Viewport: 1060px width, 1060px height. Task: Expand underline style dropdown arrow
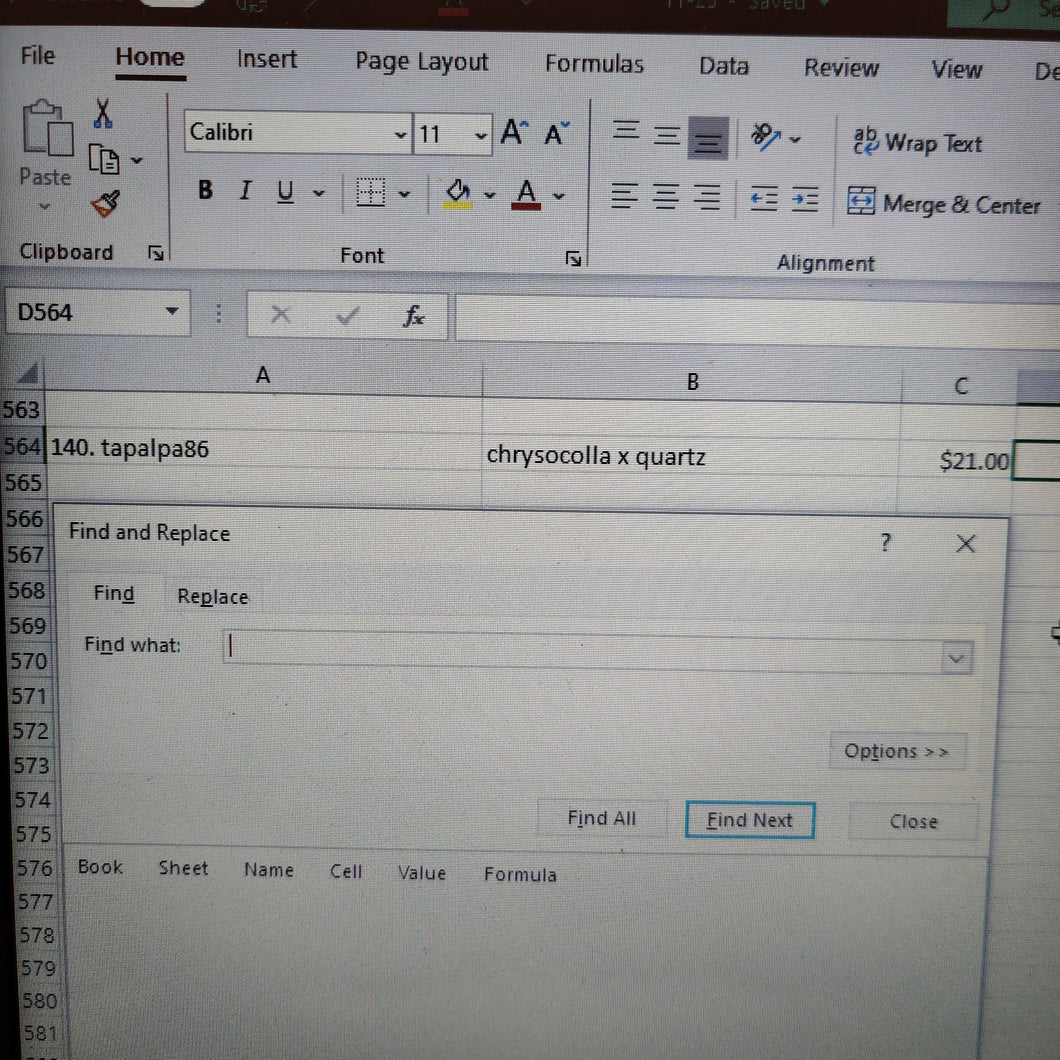pyautogui.click(x=318, y=193)
